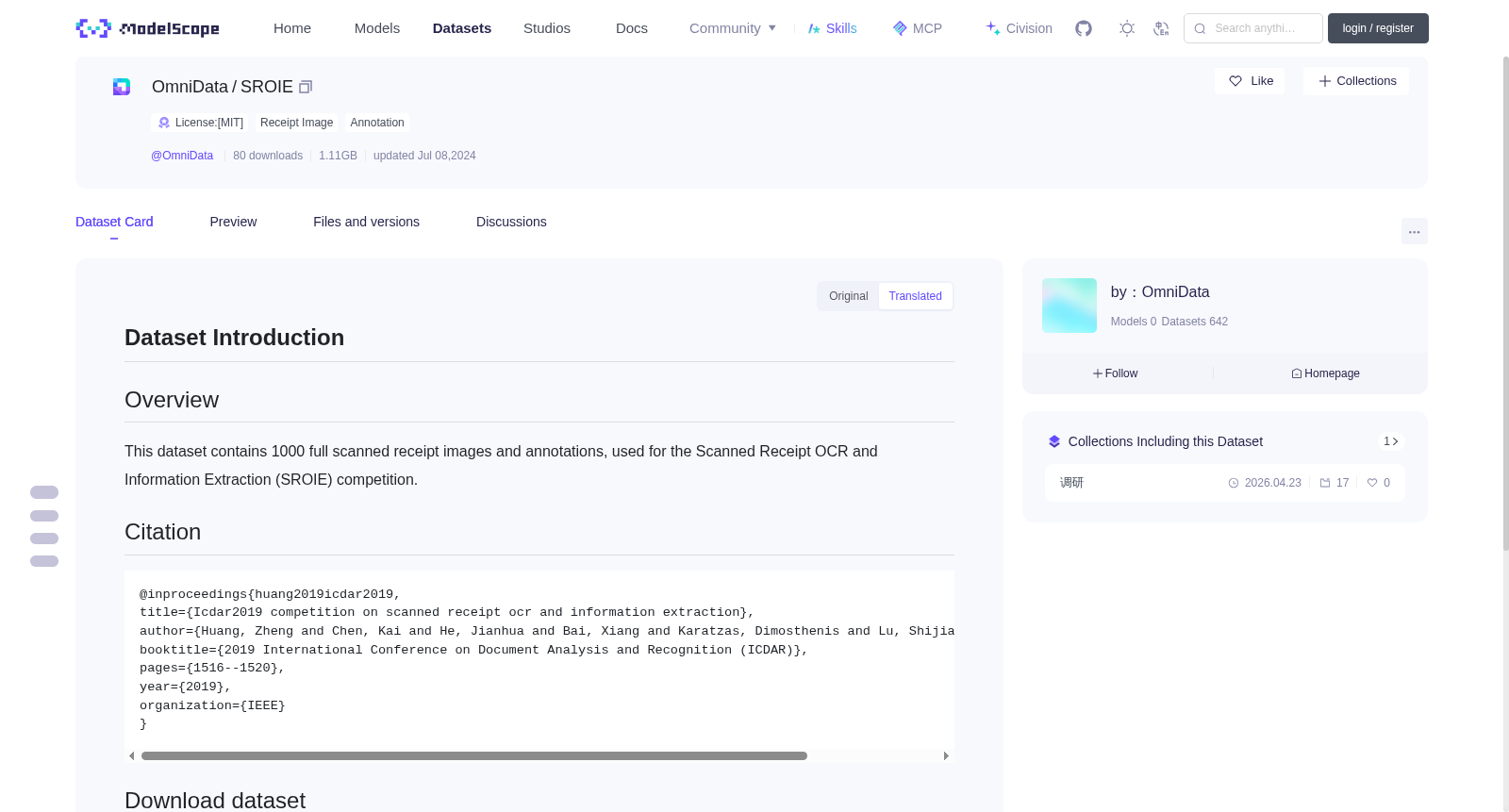
Task: Go to Home in navigation
Action: [292, 28]
